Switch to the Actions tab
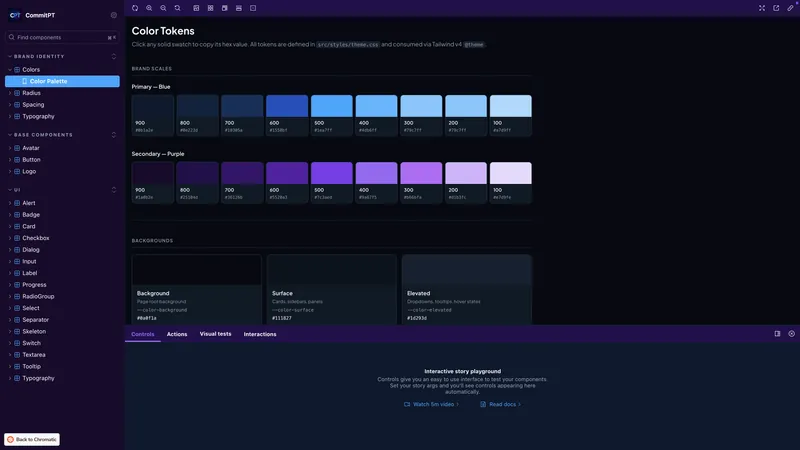The image size is (800, 450). click(177, 334)
